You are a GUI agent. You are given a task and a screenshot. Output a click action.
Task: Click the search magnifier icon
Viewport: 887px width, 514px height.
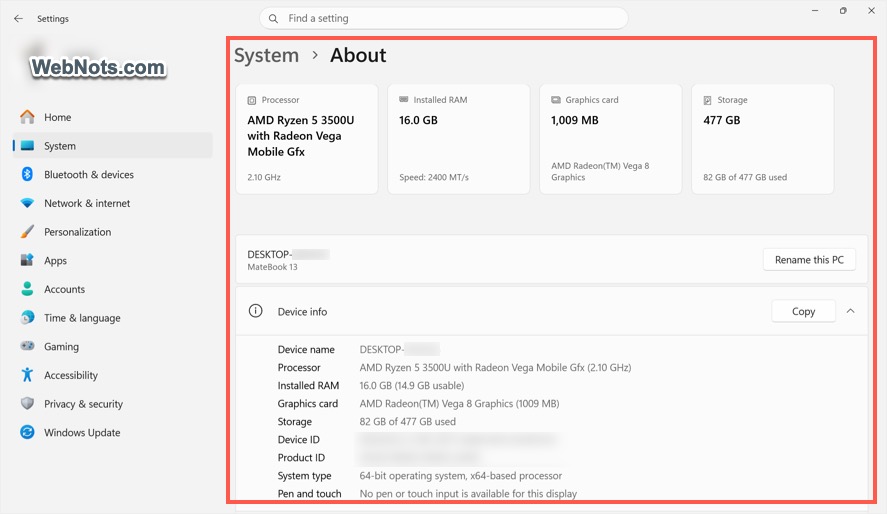pyautogui.click(x=273, y=19)
